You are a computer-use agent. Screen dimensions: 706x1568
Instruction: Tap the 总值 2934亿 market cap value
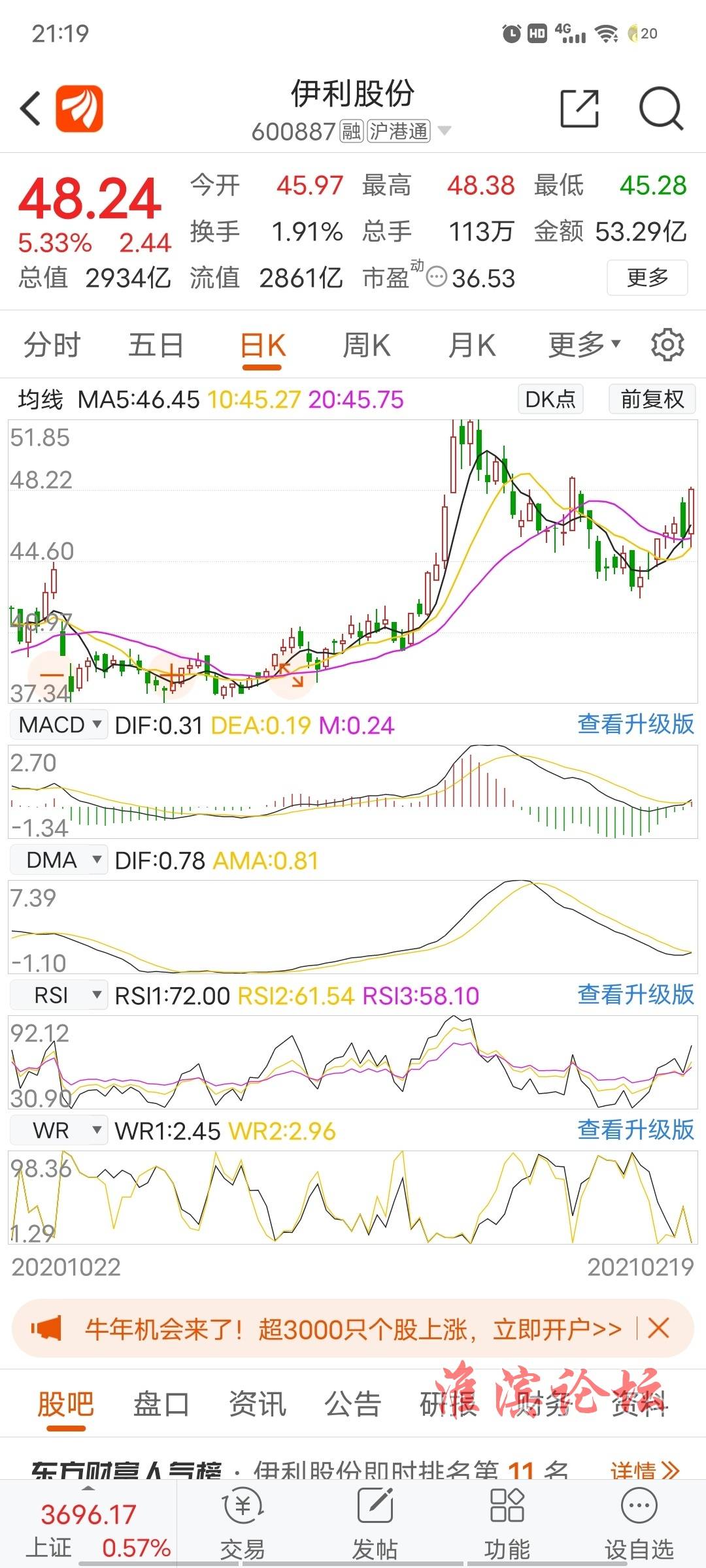click(x=95, y=278)
